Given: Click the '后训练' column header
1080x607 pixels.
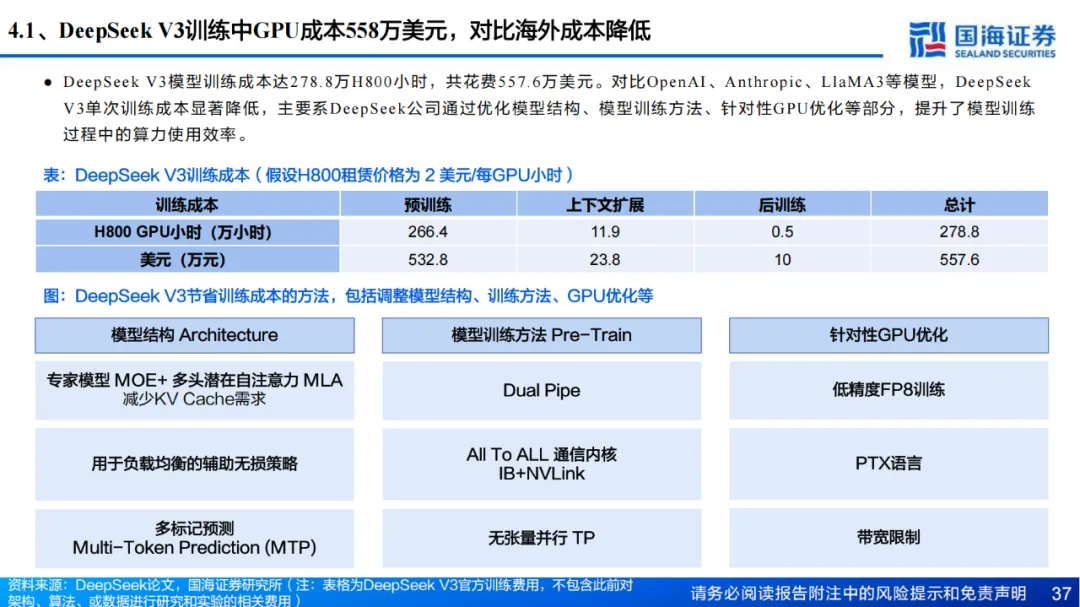Looking at the screenshot, I should (x=782, y=205).
